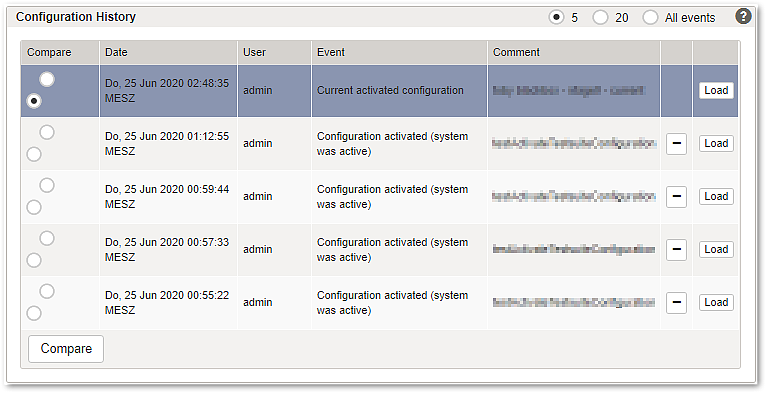Select upper compare radio for 00:59:44 entry
766x393 pixels.
point(47,185)
